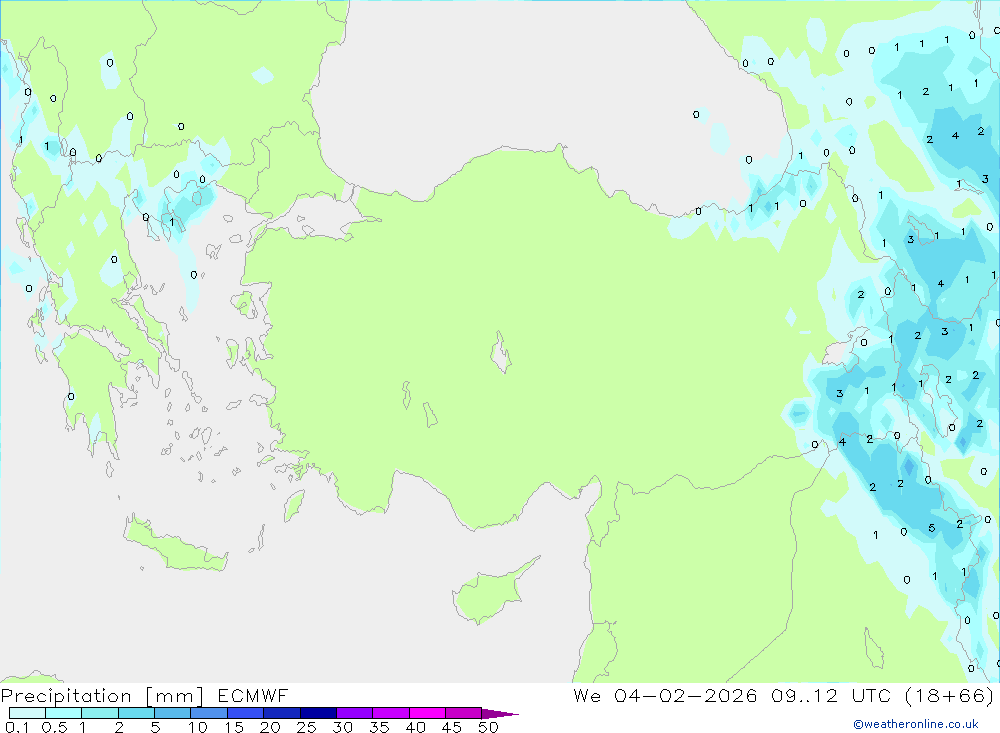Screen dimensions: 1000x733
Task: Click the "35" legend scale label
Action: pos(379,727)
